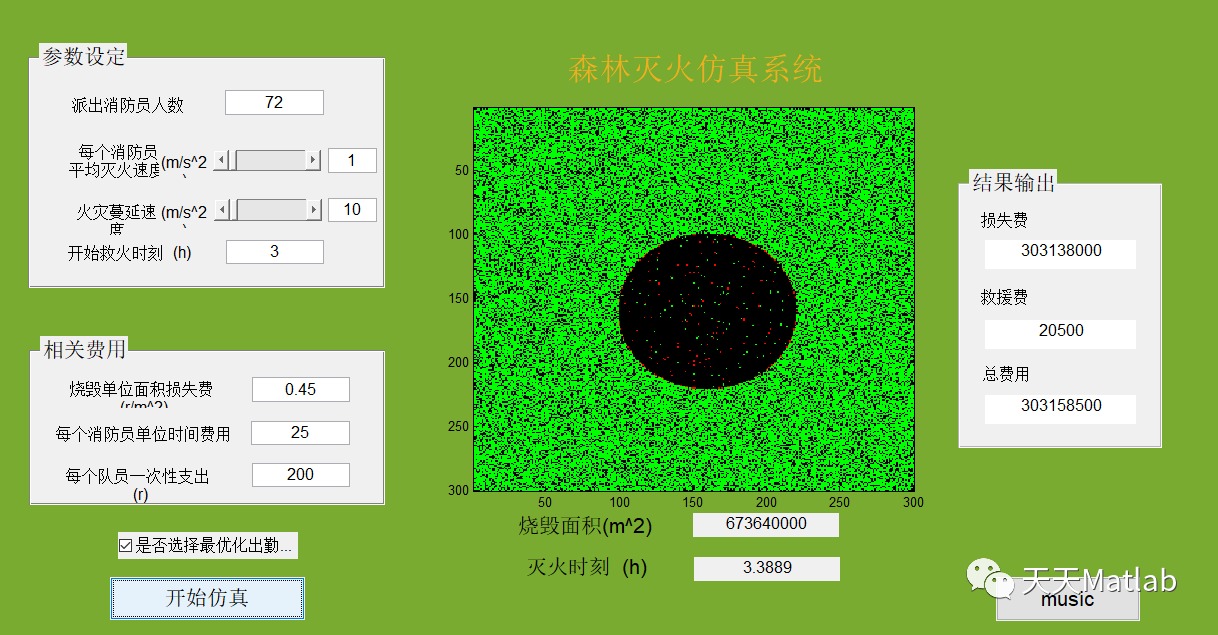Click left arrow of 火灾蔓延速度 slider
Viewport: 1218px width, 635px height.
pyautogui.click(x=221, y=209)
